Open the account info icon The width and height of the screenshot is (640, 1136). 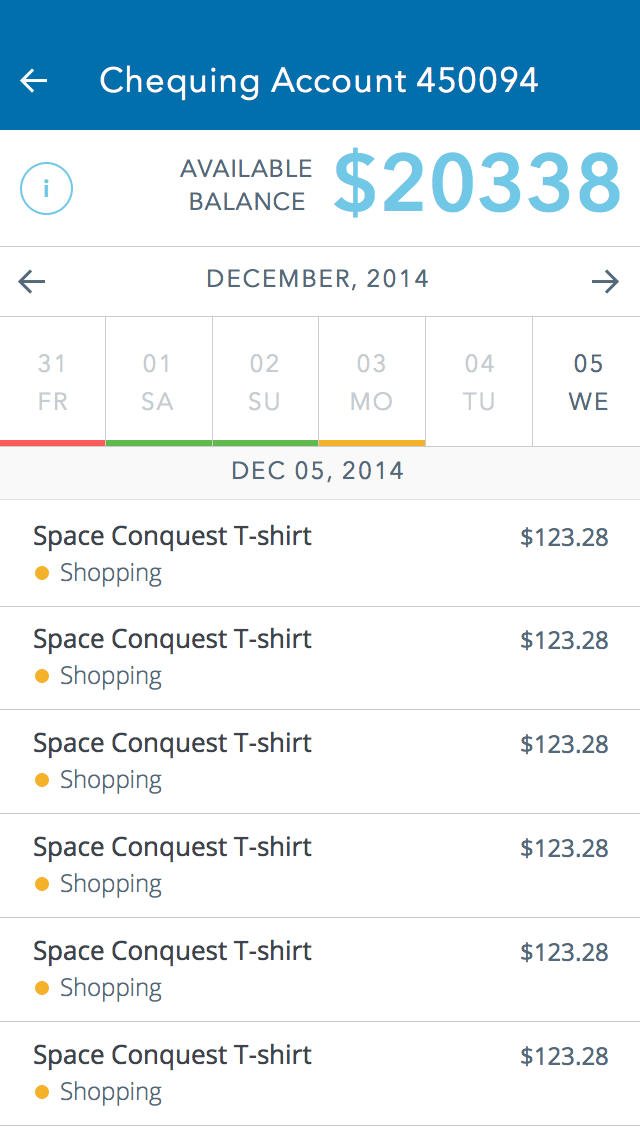tap(47, 188)
